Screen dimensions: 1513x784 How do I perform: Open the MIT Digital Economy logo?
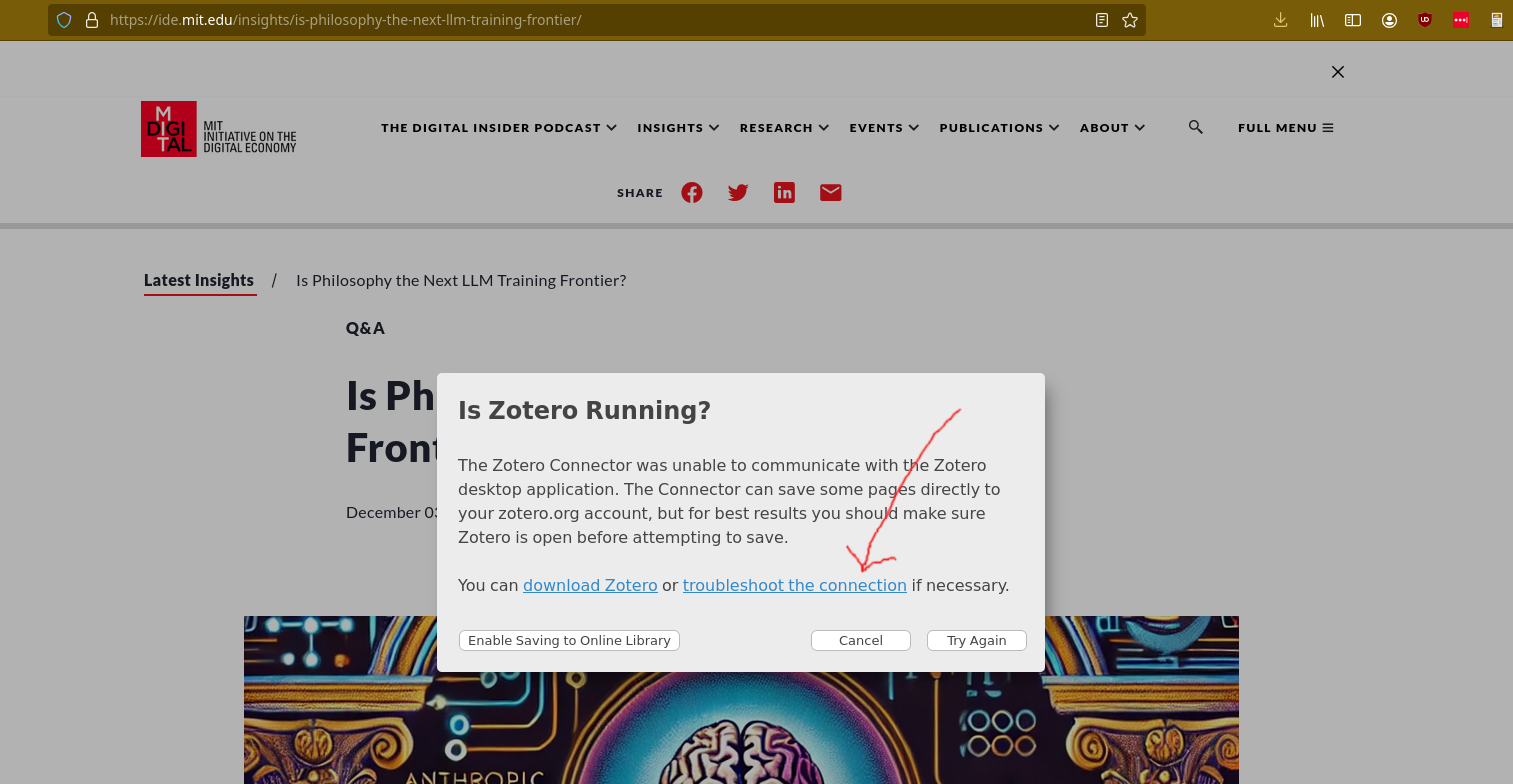tap(219, 129)
